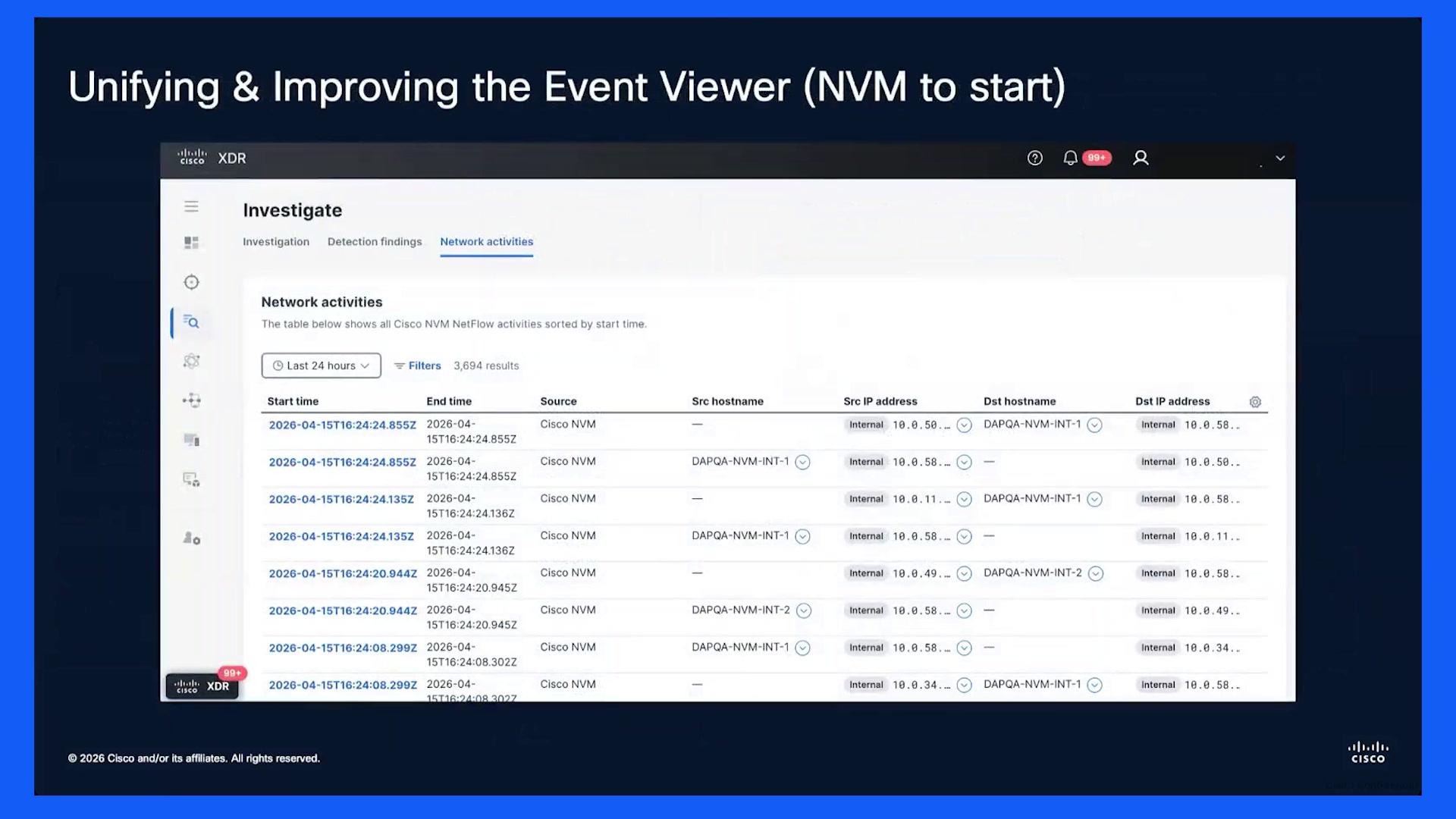
Task: Open the help question mark icon
Action: (1034, 158)
